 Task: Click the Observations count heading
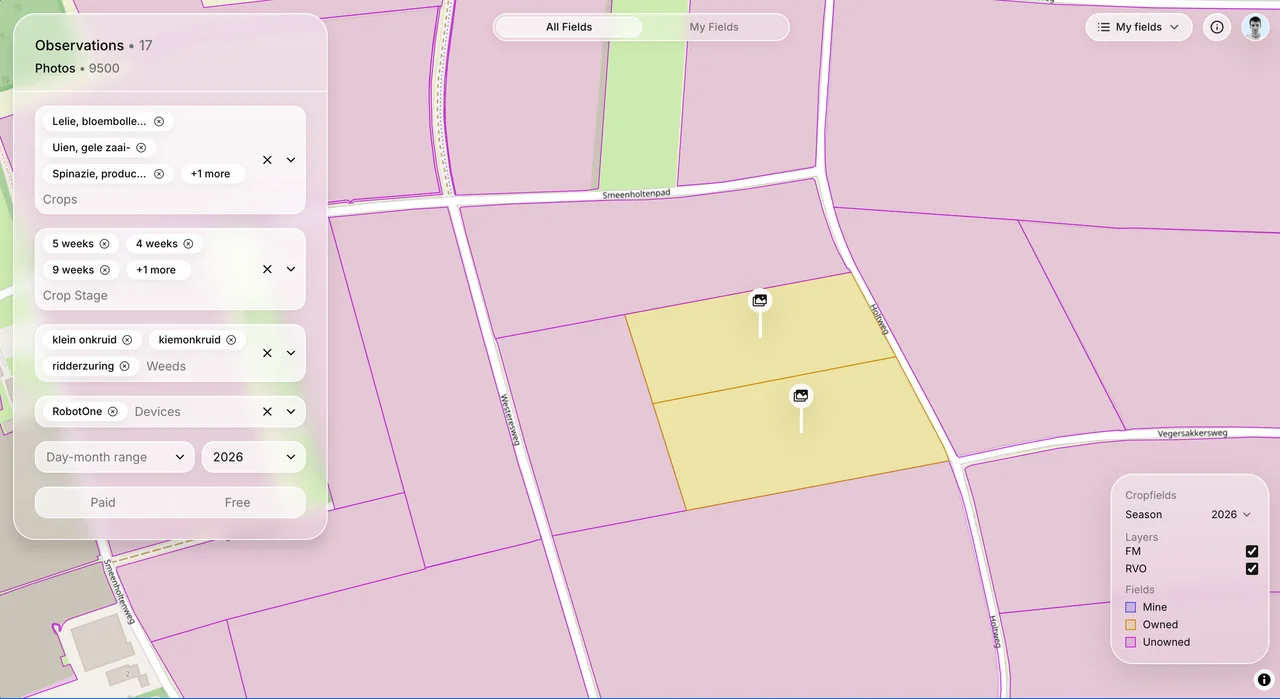pos(93,45)
